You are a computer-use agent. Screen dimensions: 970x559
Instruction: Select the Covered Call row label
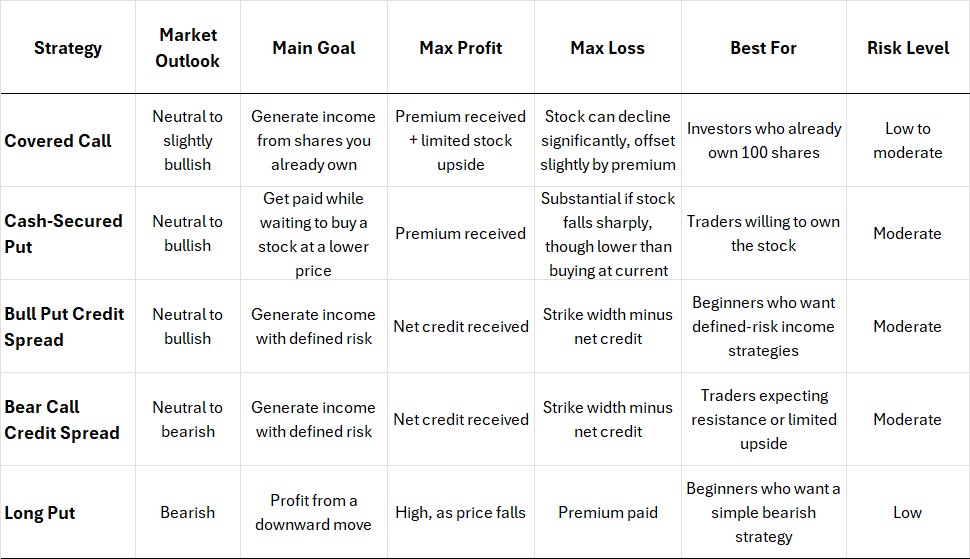coord(58,141)
